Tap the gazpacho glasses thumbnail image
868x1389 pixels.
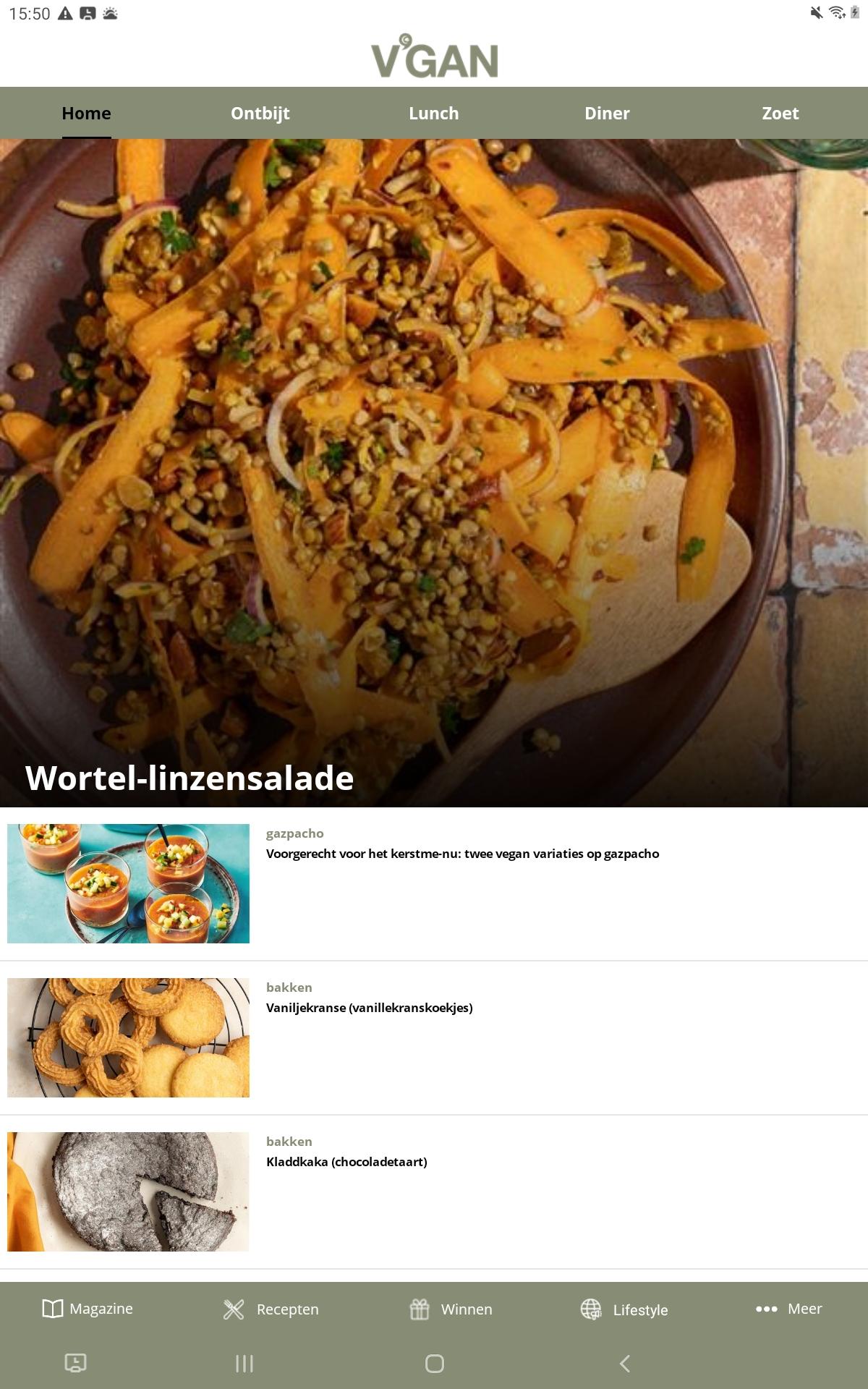[128, 883]
